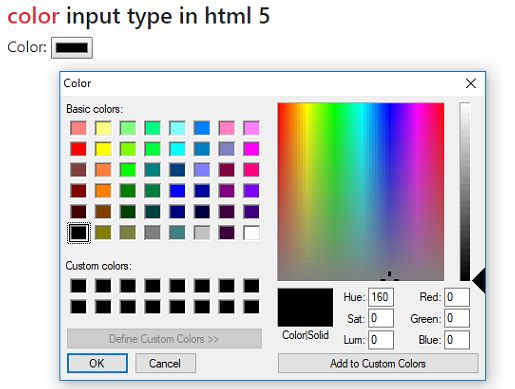Choose the orange swatch in fourth row

(x=103, y=191)
